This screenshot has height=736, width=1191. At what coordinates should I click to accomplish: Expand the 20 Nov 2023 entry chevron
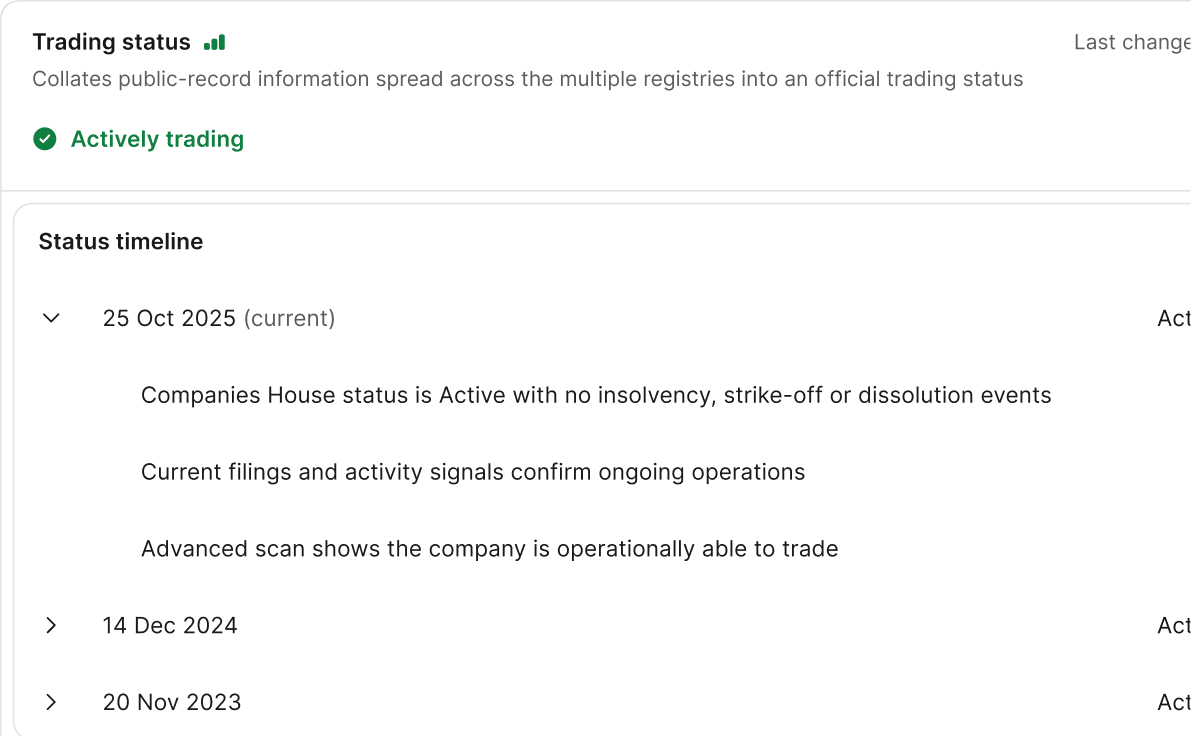coord(52,703)
